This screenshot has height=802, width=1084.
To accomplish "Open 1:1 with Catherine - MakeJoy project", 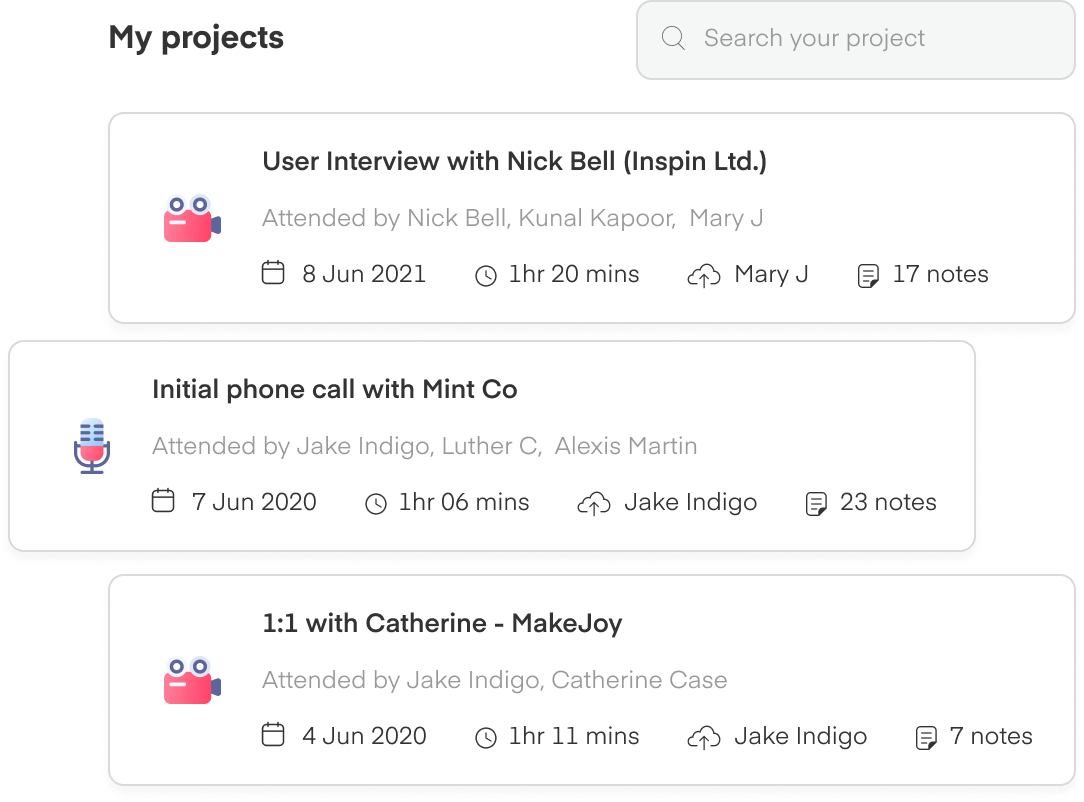I will pos(442,624).
